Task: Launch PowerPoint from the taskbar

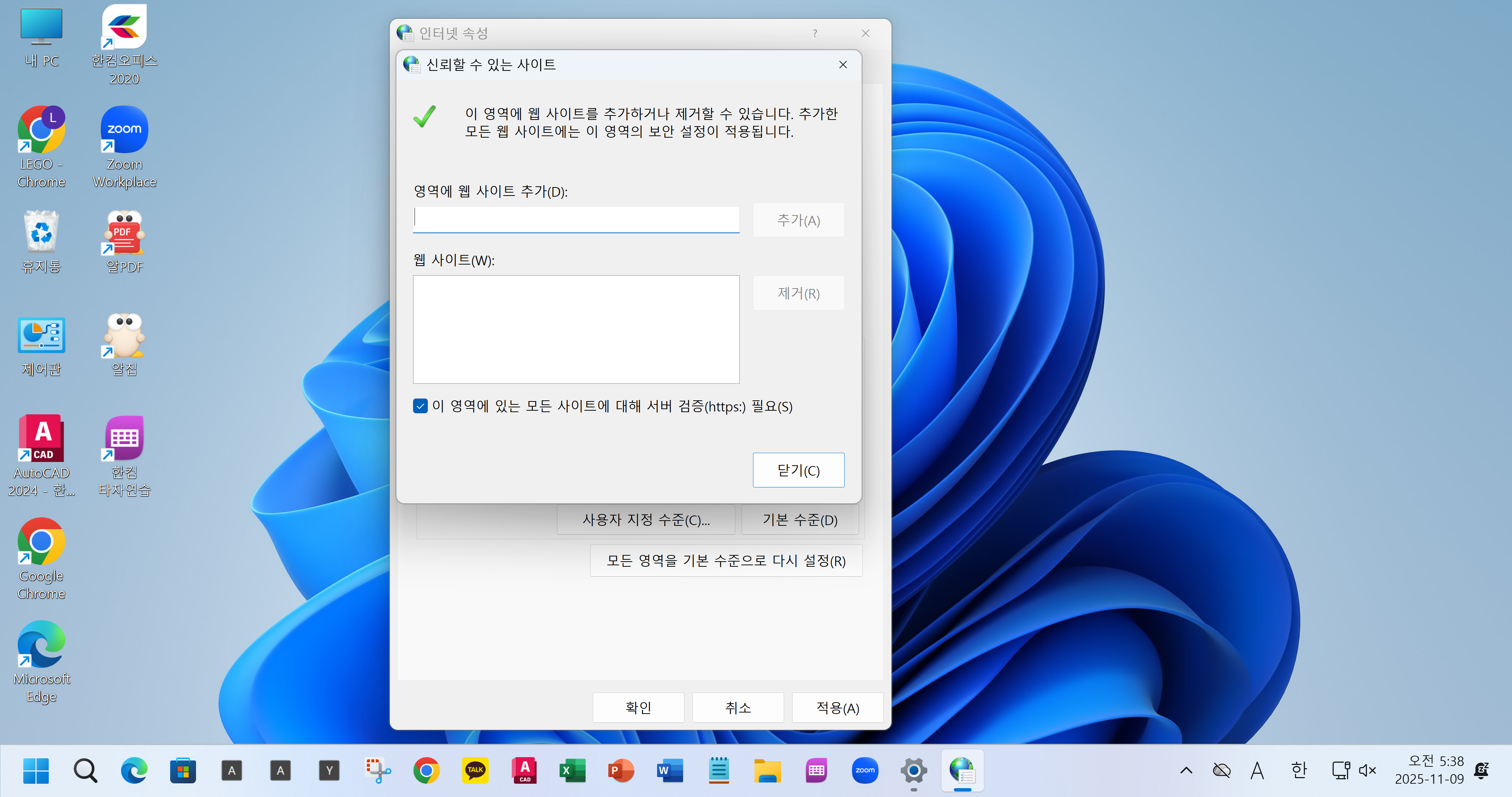Action: pos(621,770)
